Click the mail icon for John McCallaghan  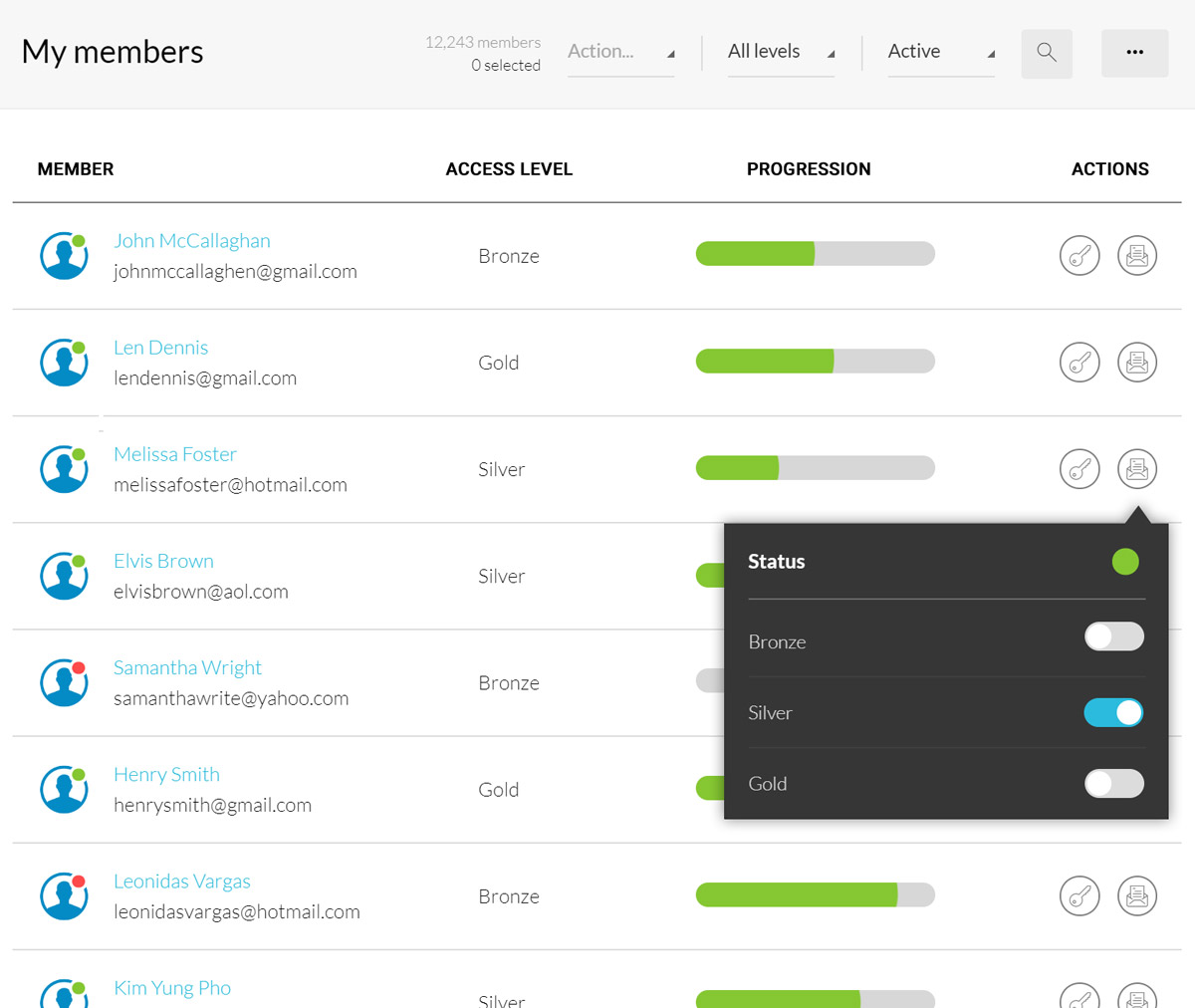click(1137, 256)
